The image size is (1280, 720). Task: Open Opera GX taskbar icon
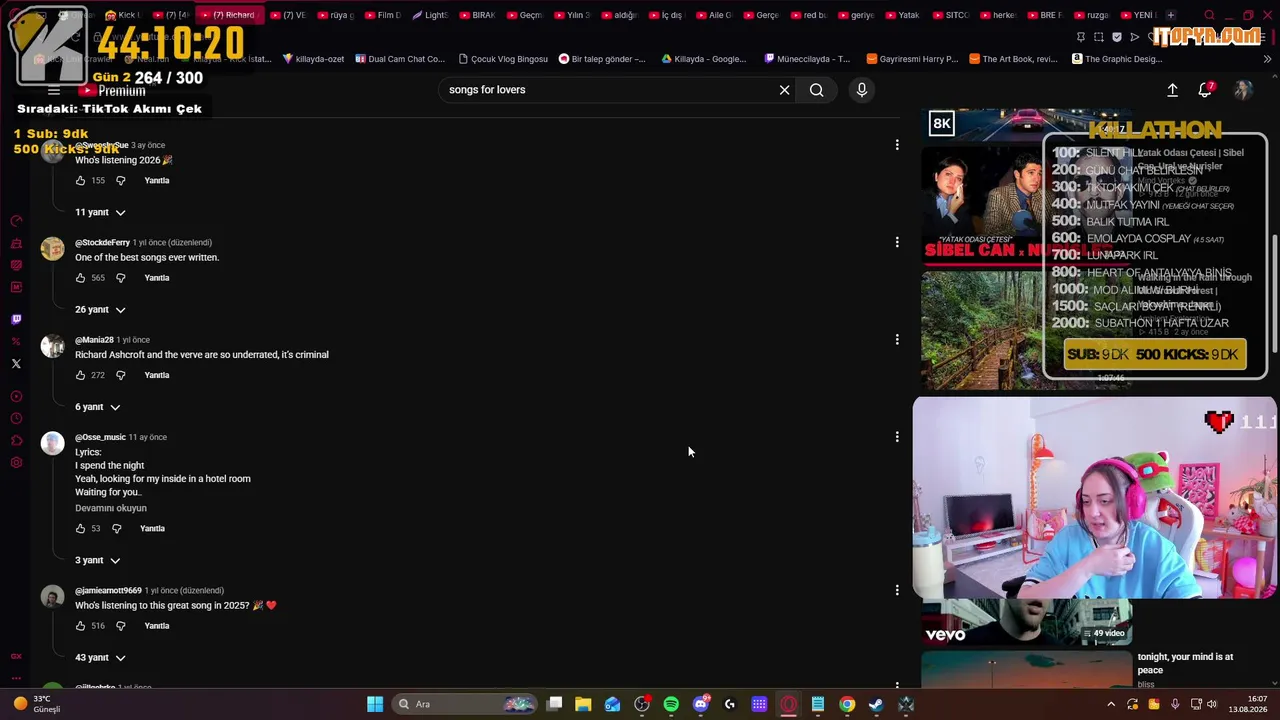pos(789,704)
